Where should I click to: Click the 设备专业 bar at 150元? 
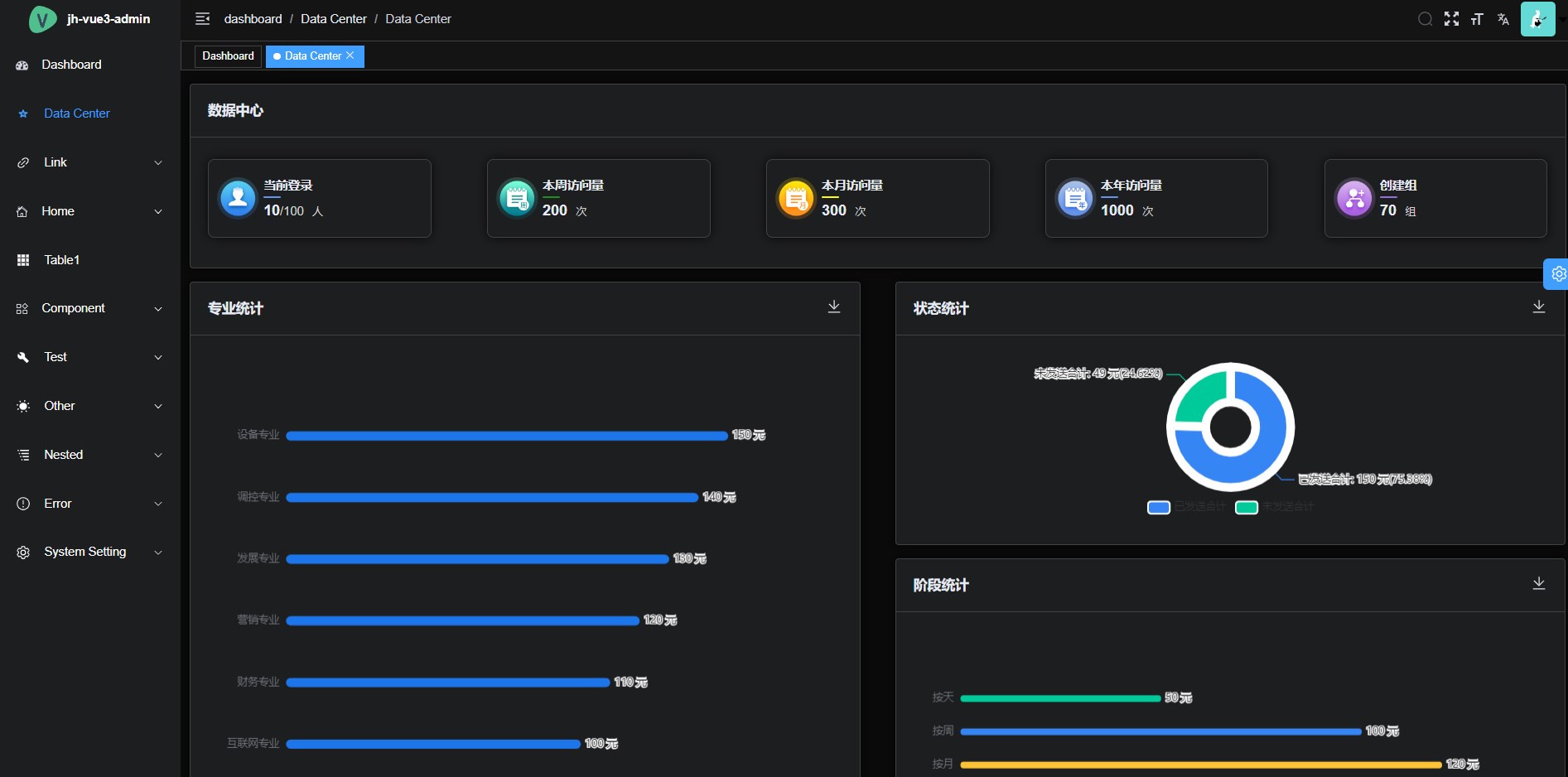pyautogui.click(x=507, y=436)
